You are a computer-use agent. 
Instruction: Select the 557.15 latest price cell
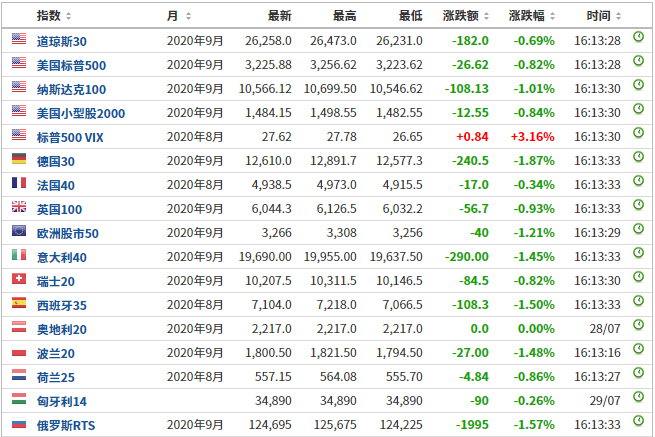click(x=273, y=377)
